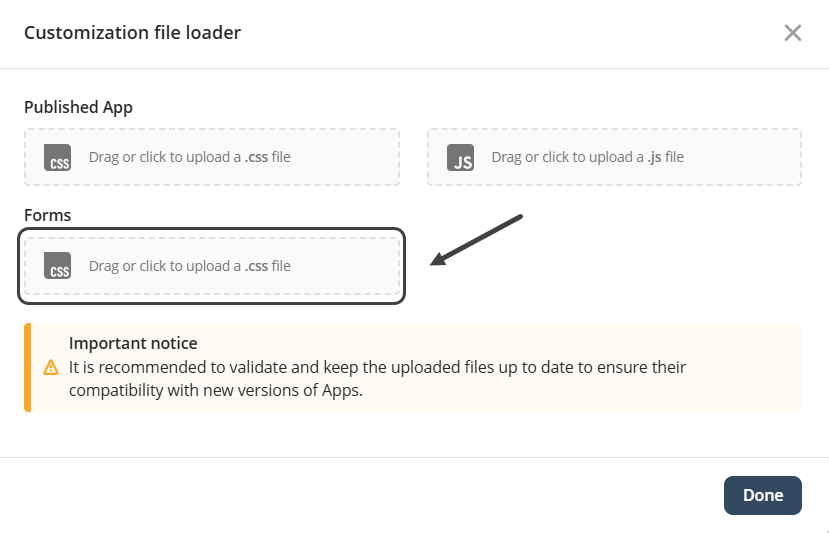The width and height of the screenshot is (829, 533).
Task: Click the Forms .css upload text
Action: [190, 266]
